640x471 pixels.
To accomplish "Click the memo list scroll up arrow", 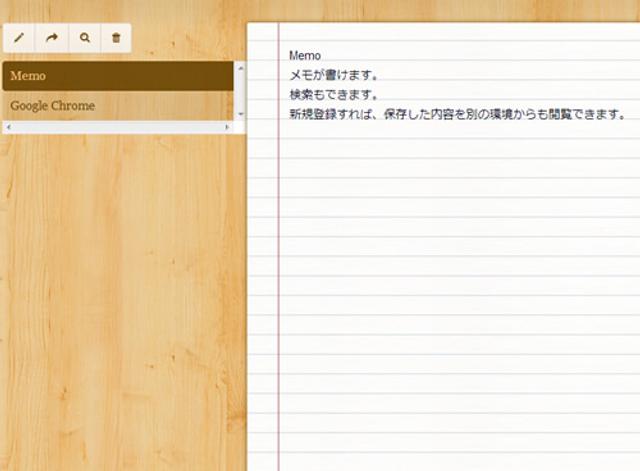I will tap(240, 68).
